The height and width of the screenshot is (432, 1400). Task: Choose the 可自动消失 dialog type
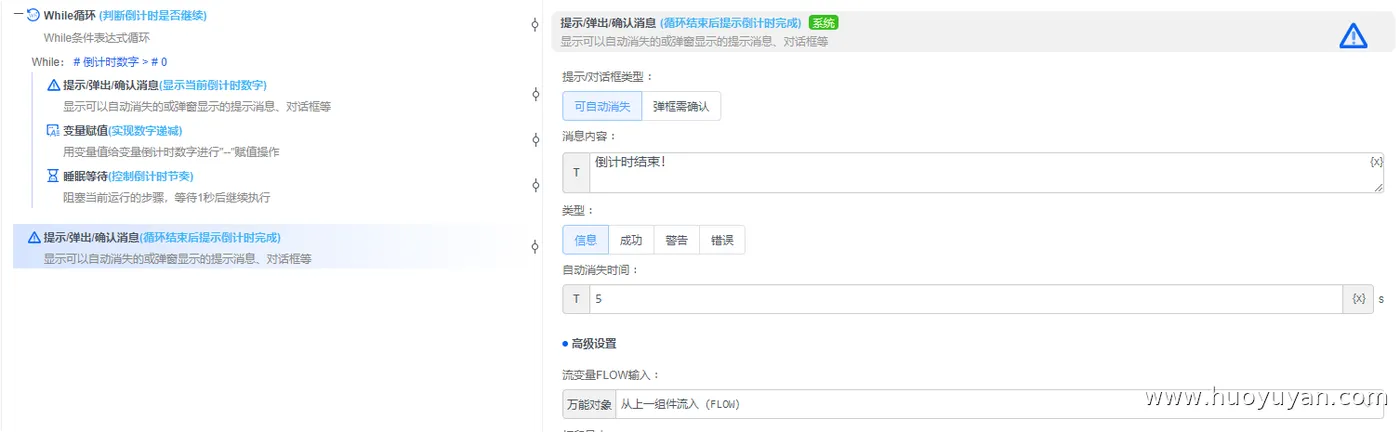602,106
